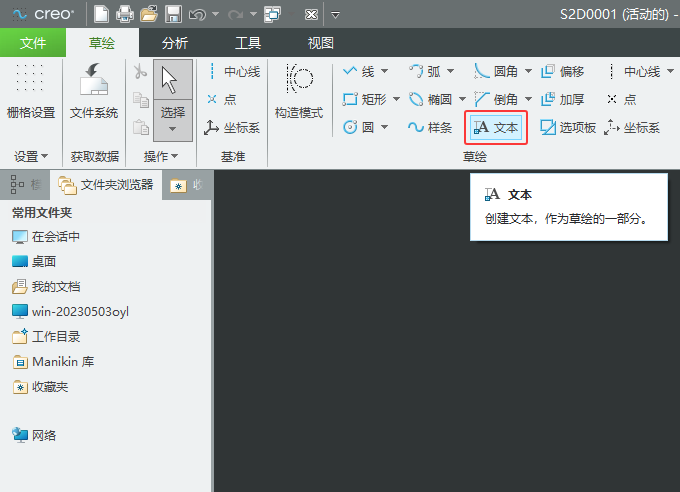This screenshot has width=680, height=492.
Task: Click the Print icon in top toolbar
Action: click(125, 14)
